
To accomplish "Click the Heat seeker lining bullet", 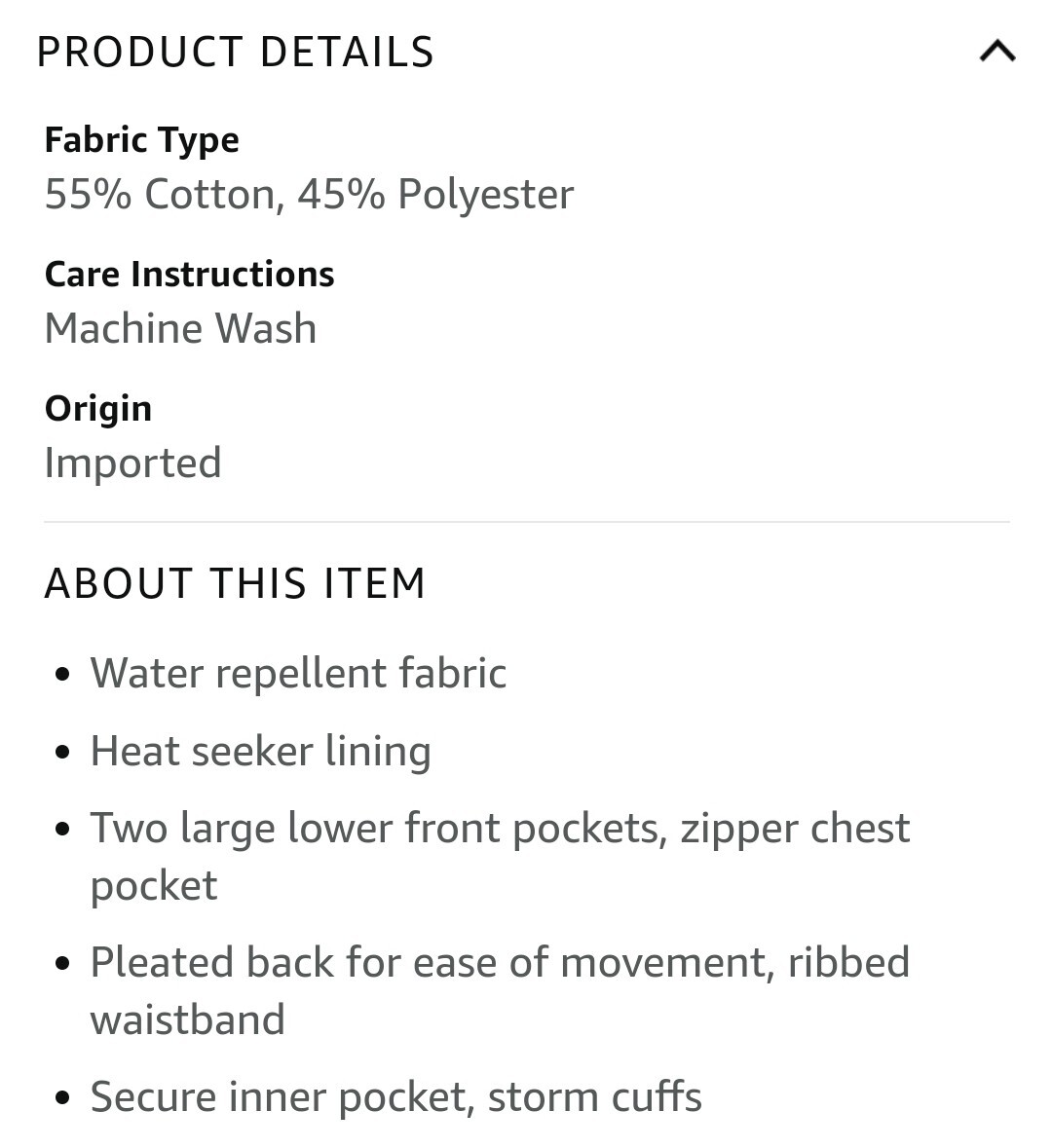I will pos(261,751).
